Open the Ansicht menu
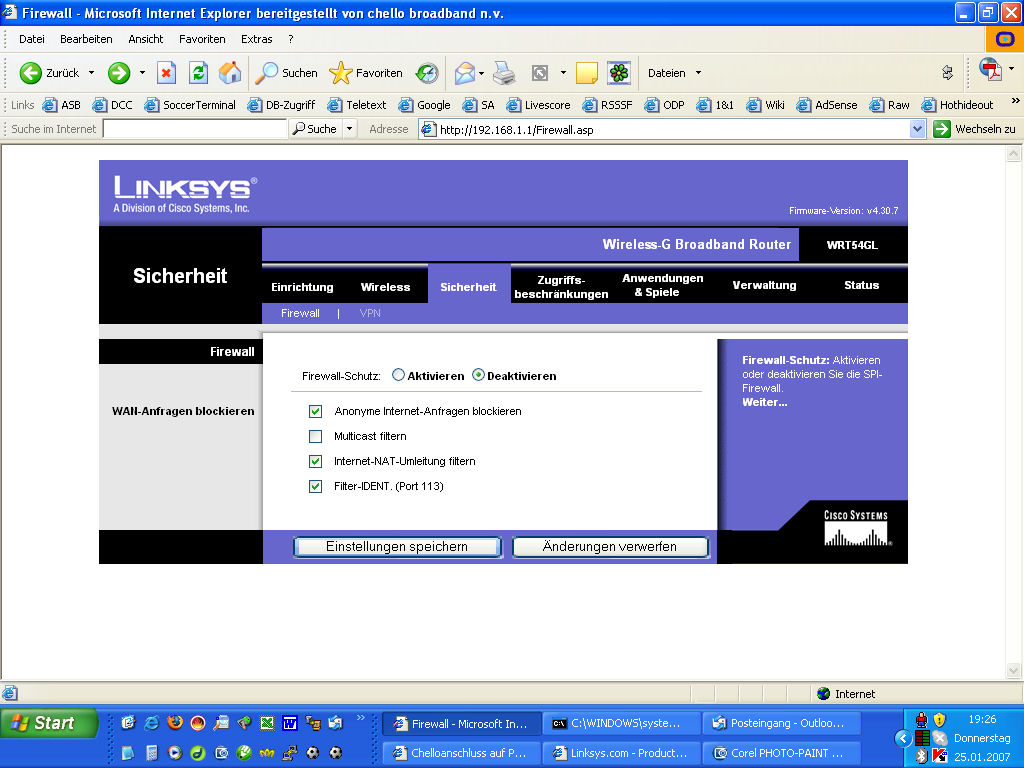 [x=146, y=39]
